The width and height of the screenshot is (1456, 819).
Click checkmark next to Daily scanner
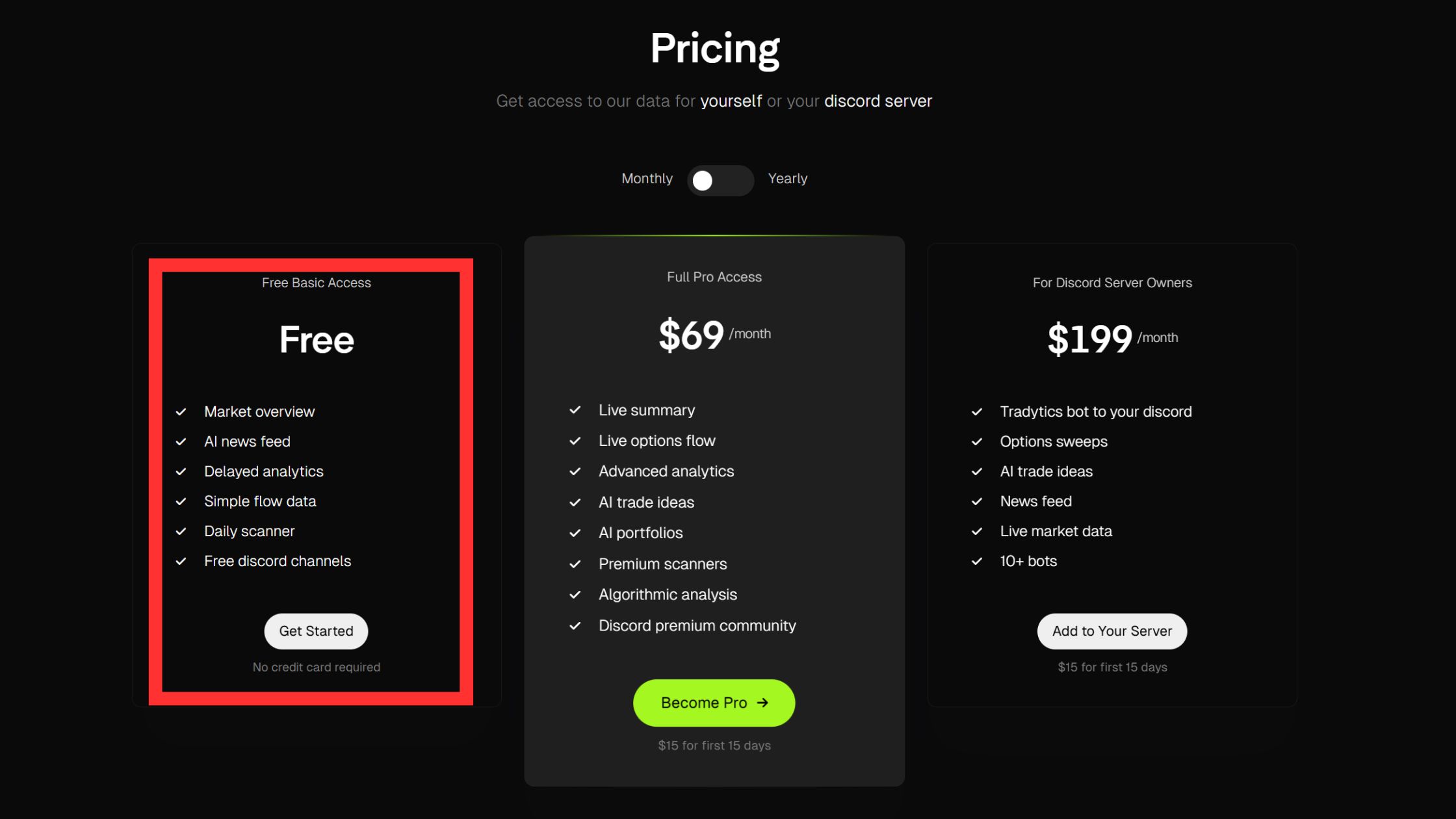[181, 531]
